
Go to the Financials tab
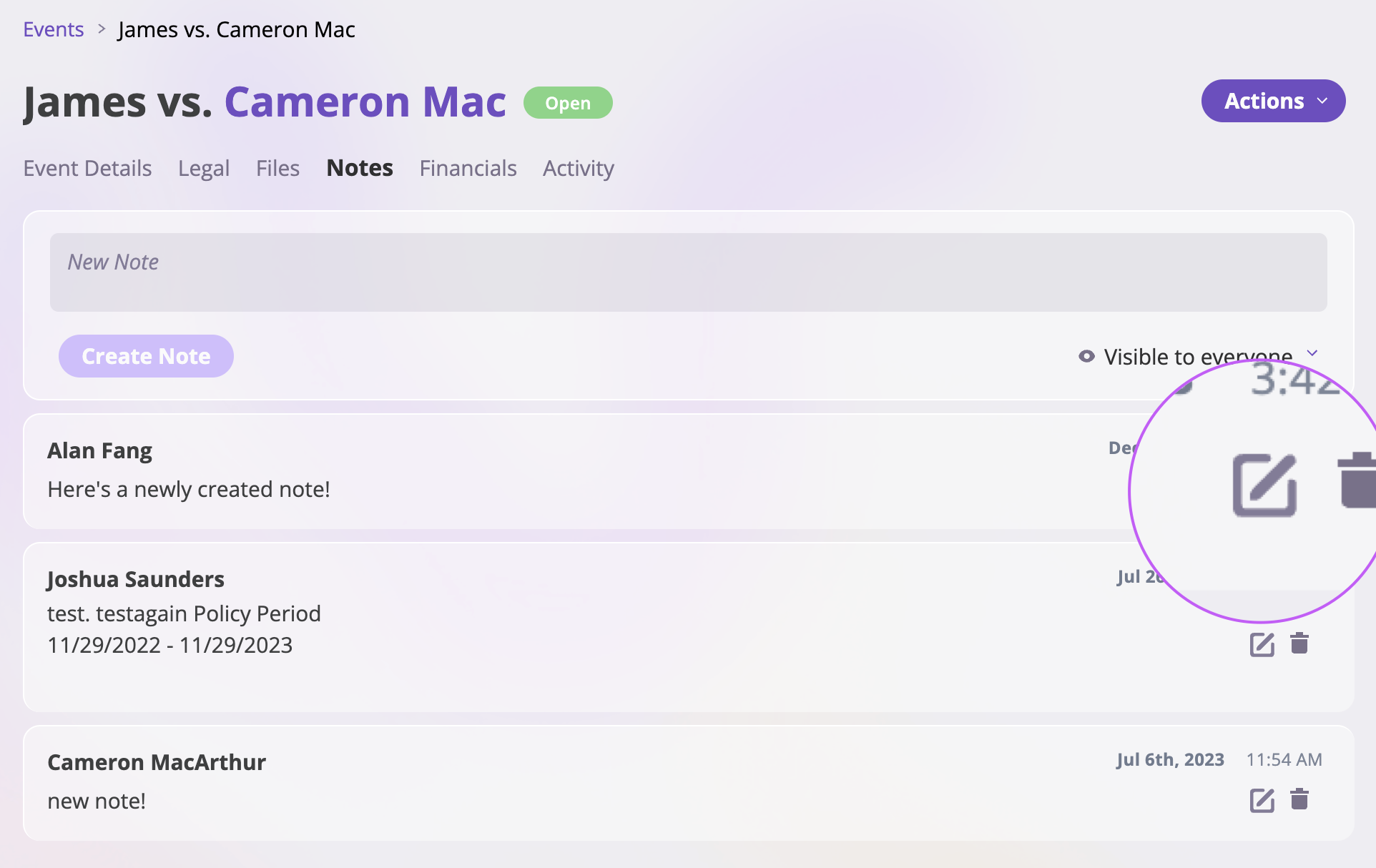click(468, 168)
